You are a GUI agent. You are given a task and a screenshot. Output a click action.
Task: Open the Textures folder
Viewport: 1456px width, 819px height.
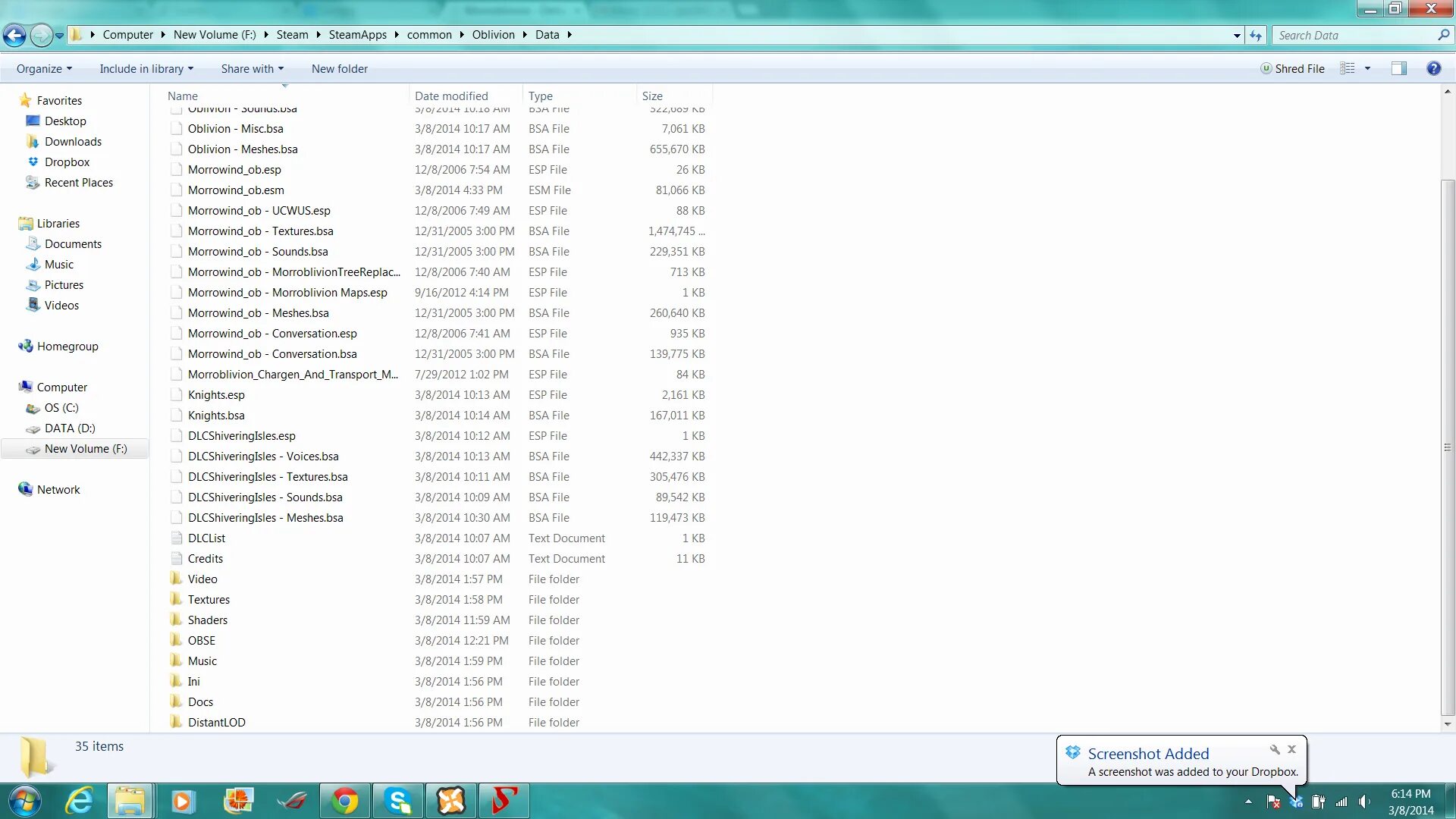[x=209, y=599]
